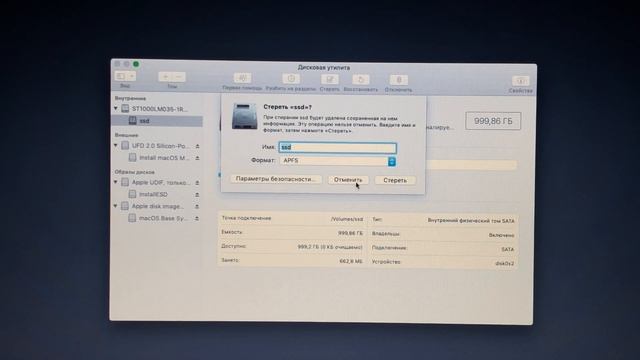Click the green zoom window button

tap(136, 64)
